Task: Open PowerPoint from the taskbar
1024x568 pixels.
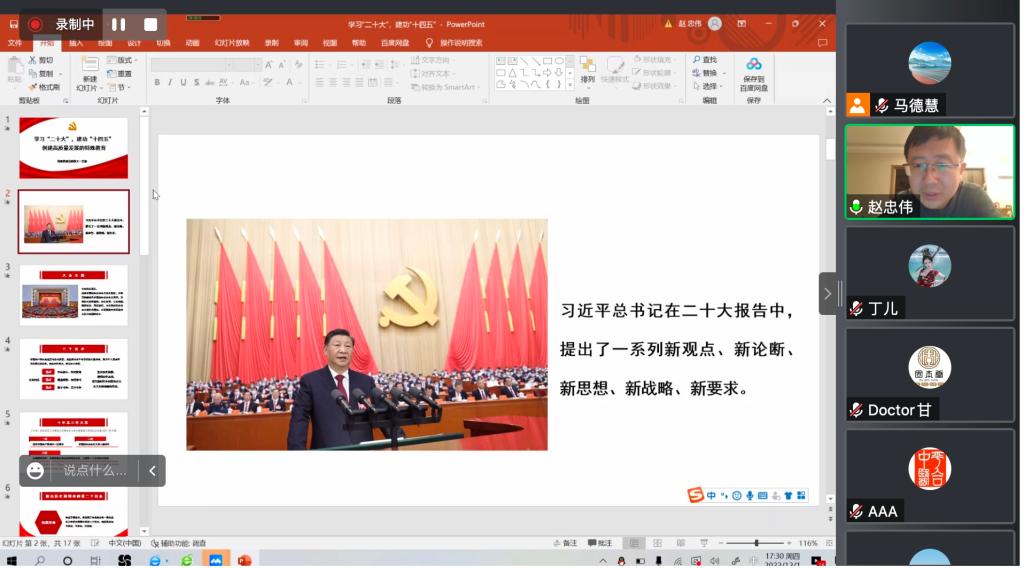Action: [245, 560]
